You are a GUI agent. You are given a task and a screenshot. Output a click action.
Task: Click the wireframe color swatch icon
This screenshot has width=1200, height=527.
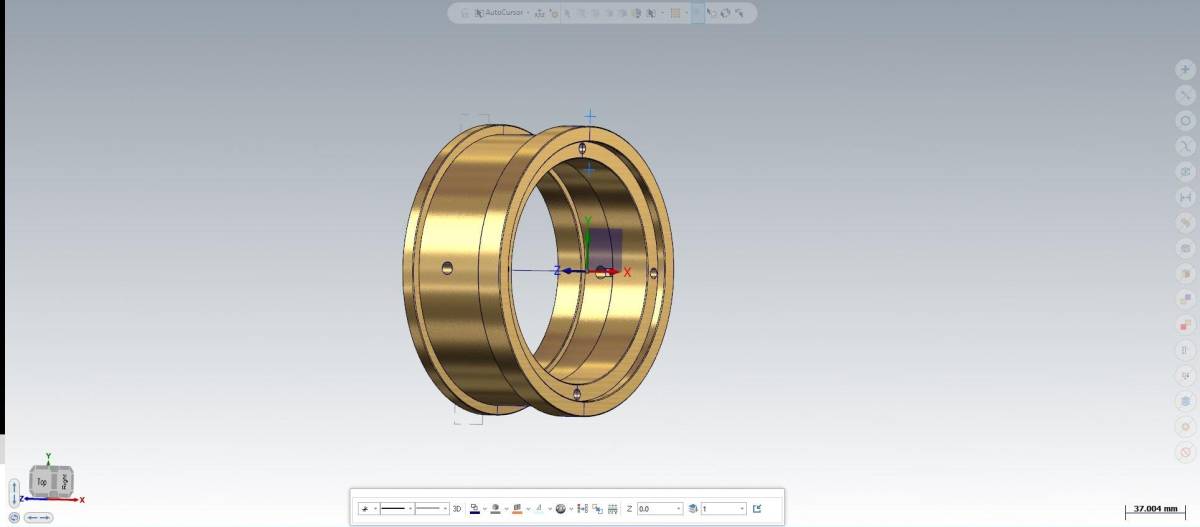click(475, 508)
